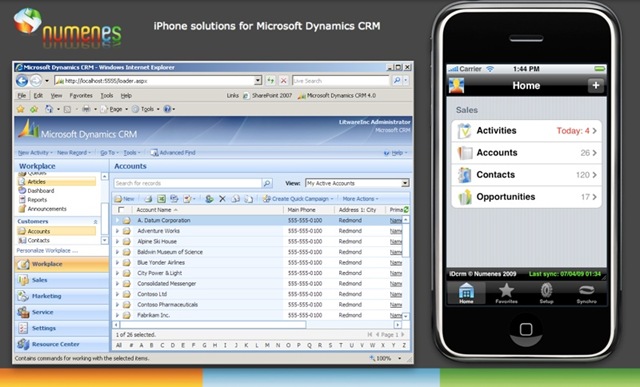
Task: Open the View menu
Action: coord(56,96)
